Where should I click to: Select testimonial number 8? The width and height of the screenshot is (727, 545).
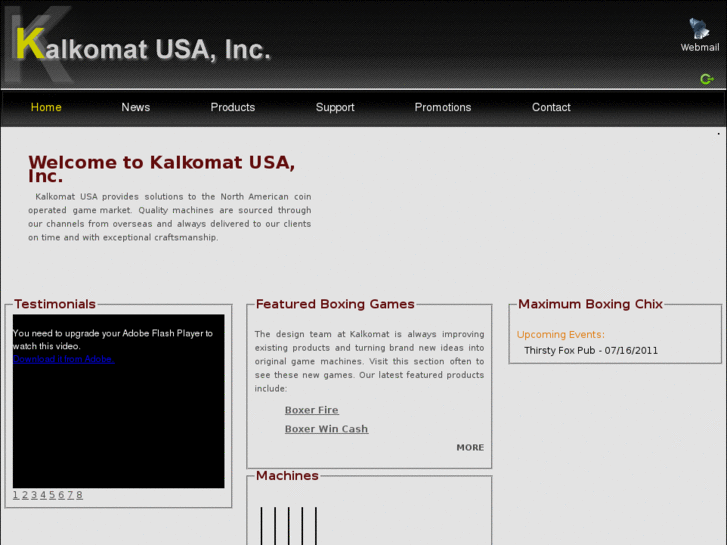coord(79,495)
